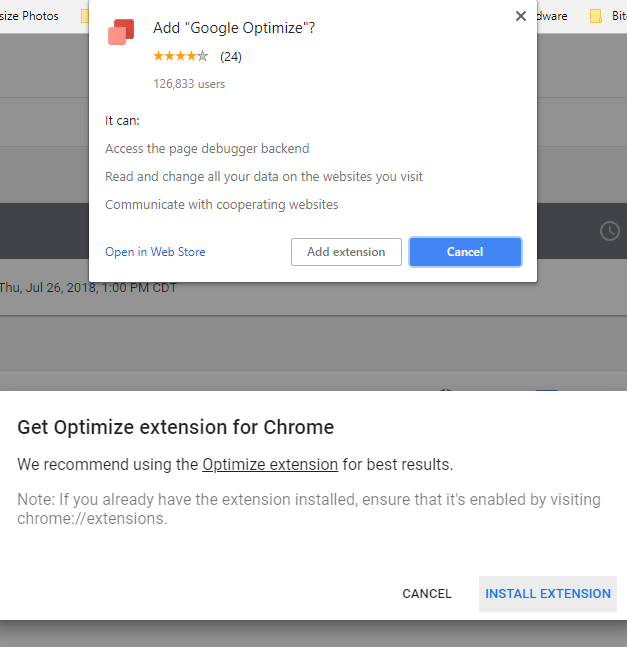This screenshot has width=627, height=647.
Task: Click the folder icon beside the Bit bookmark
Action: [x=596, y=16]
